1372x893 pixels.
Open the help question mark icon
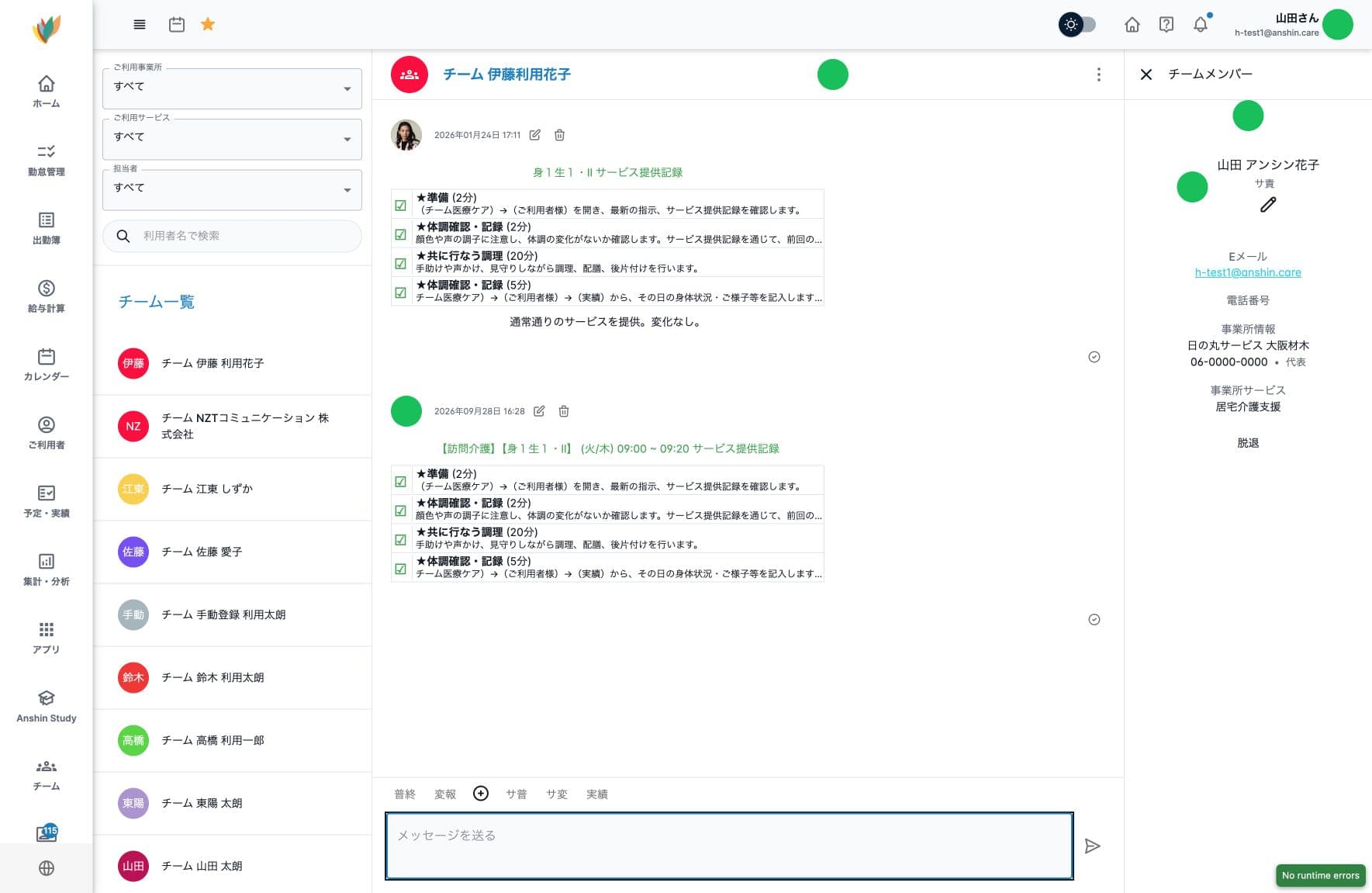pos(1166,25)
